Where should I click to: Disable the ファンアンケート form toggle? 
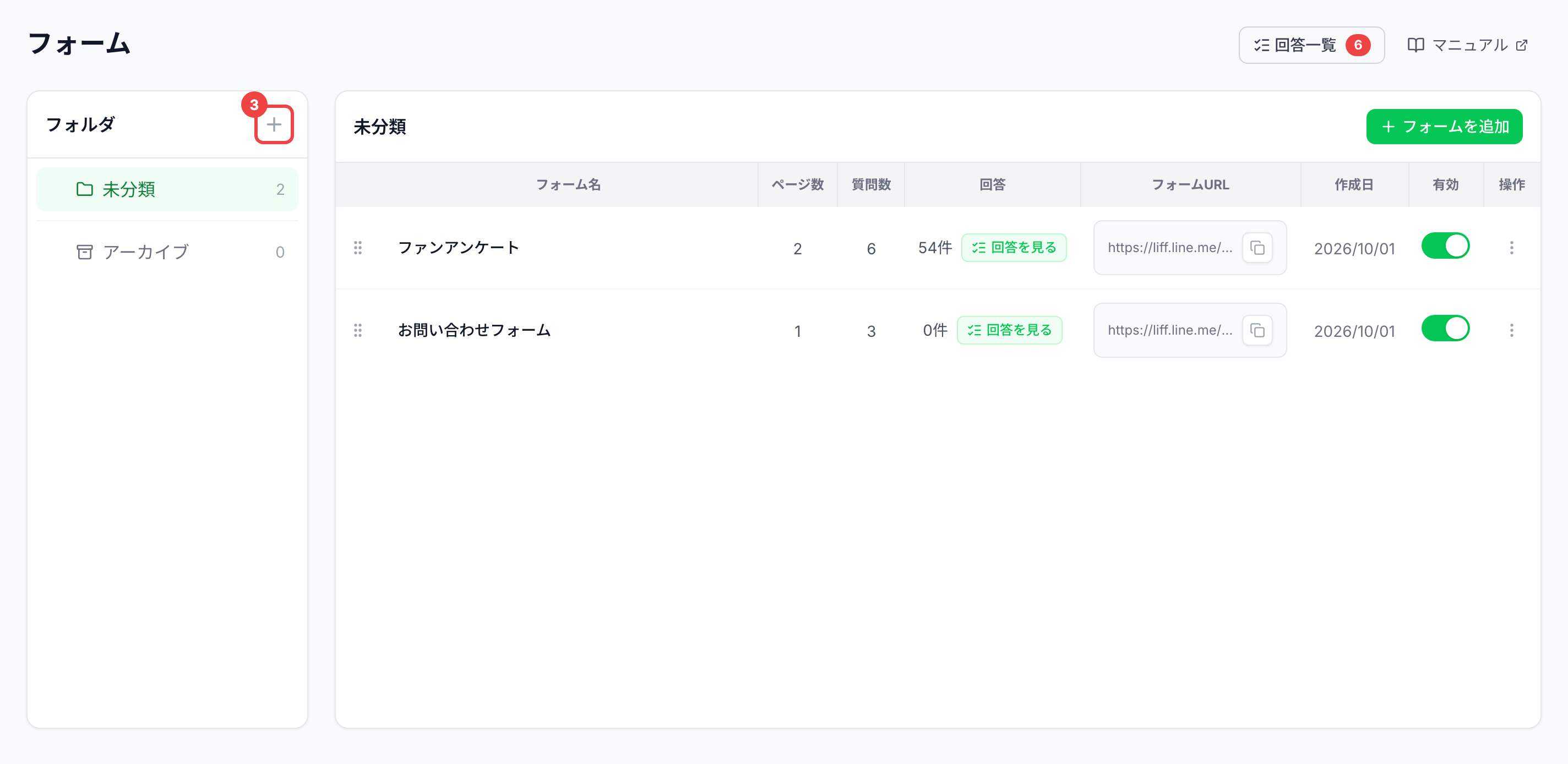tap(1445, 246)
